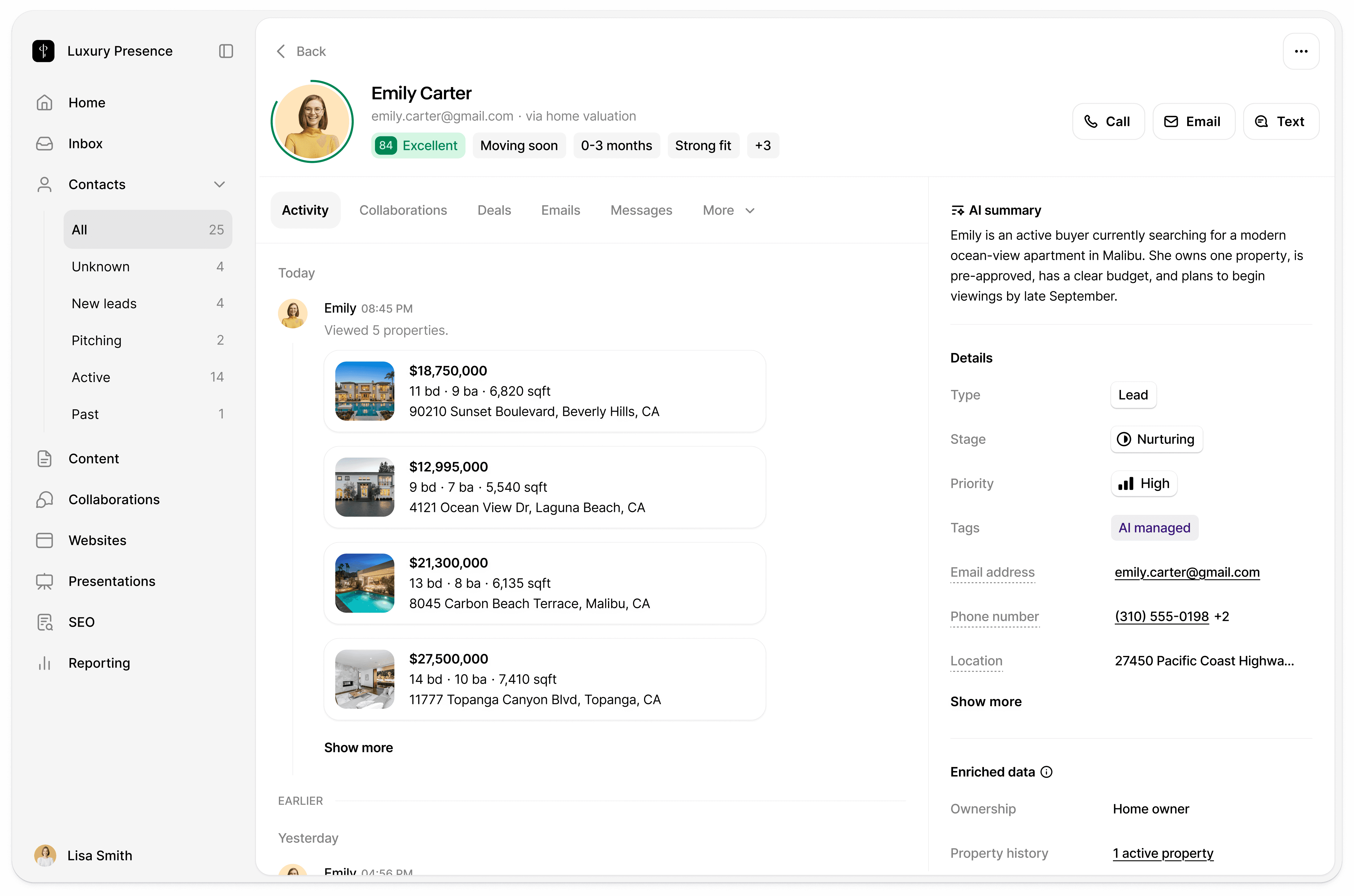Go back using the back arrow
Viewport: 1354px width, 896px height.
coord(281,51)
